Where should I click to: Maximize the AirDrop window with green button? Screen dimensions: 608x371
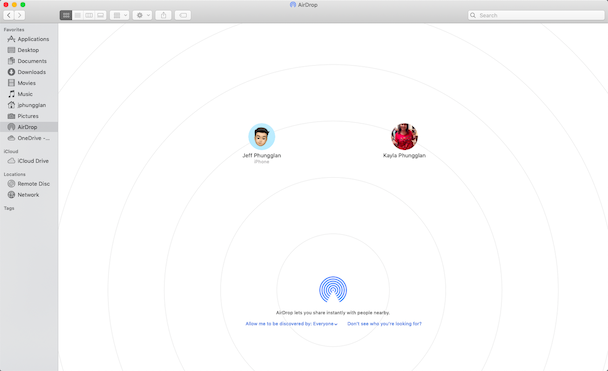click(x=23, y=5)
